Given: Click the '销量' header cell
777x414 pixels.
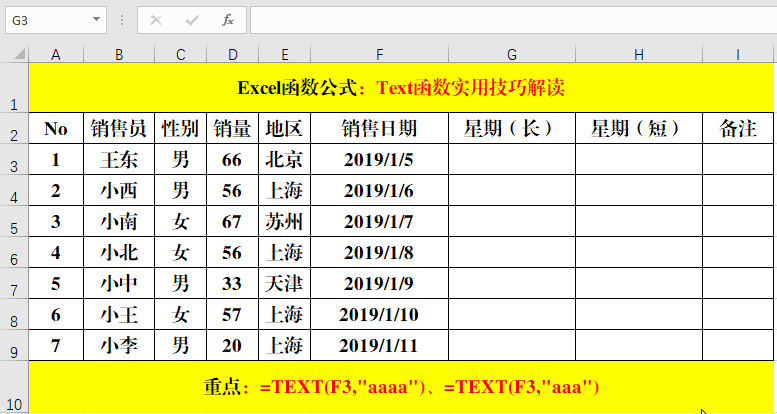Looking at the screenshot, I should click(x=232, y=128).
